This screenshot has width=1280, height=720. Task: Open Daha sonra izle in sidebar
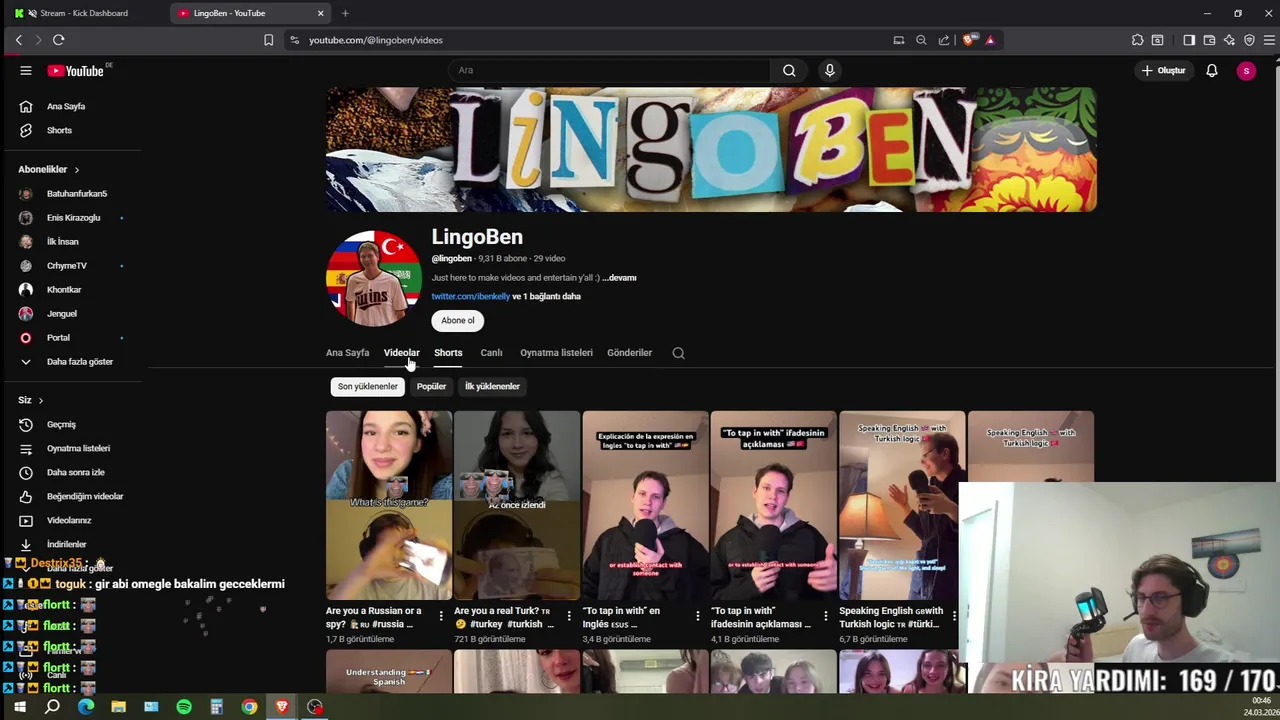pos(75,472)
